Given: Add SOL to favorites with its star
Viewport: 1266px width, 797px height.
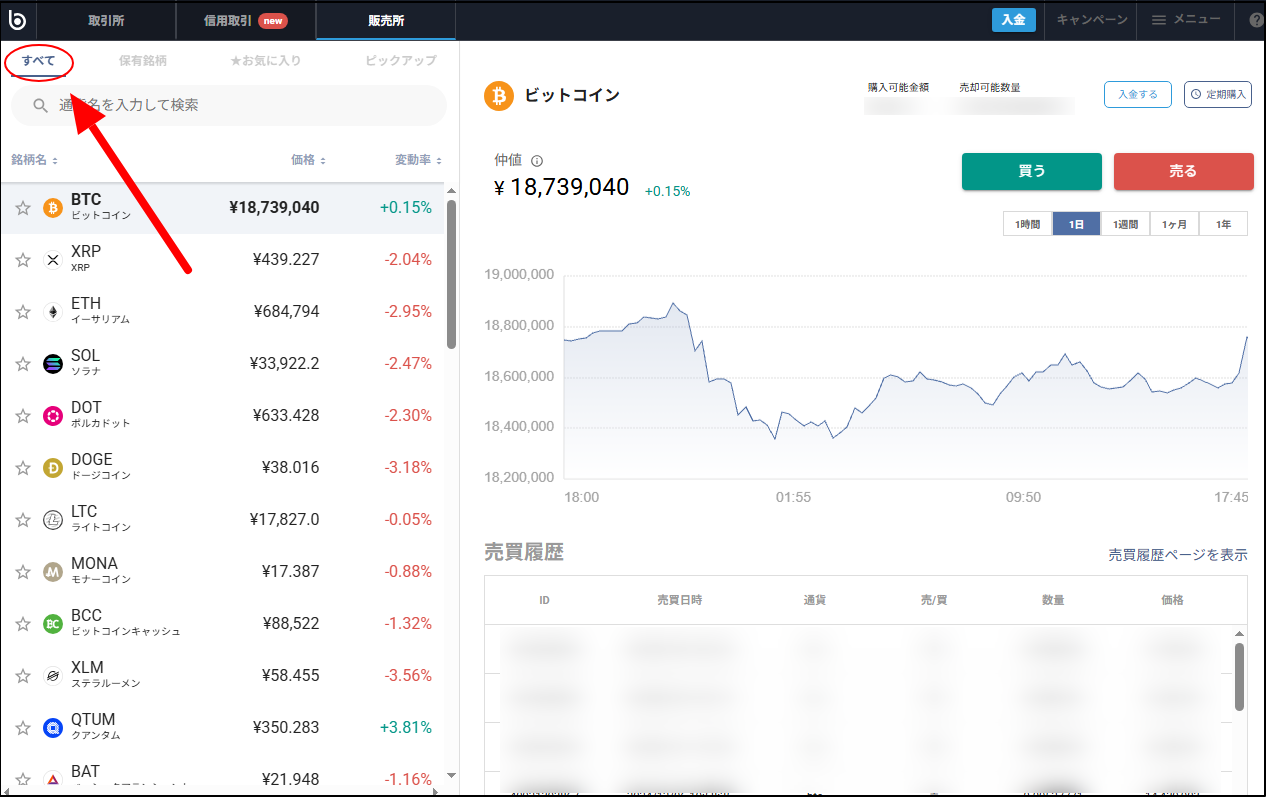Looking at the screenshot, I should pos(22,363).
